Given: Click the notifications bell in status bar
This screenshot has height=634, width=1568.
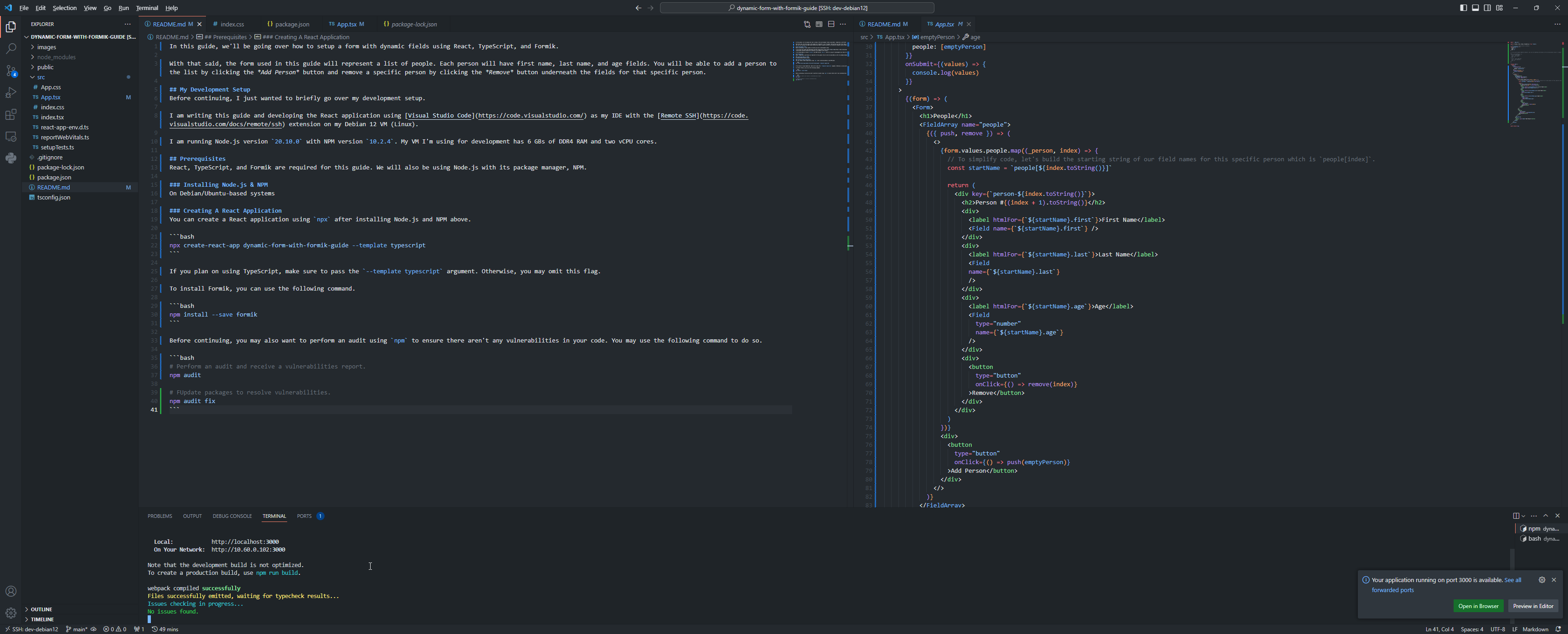Looking at the screenshot, I should pyautogui.click(x=1558, y=629).
